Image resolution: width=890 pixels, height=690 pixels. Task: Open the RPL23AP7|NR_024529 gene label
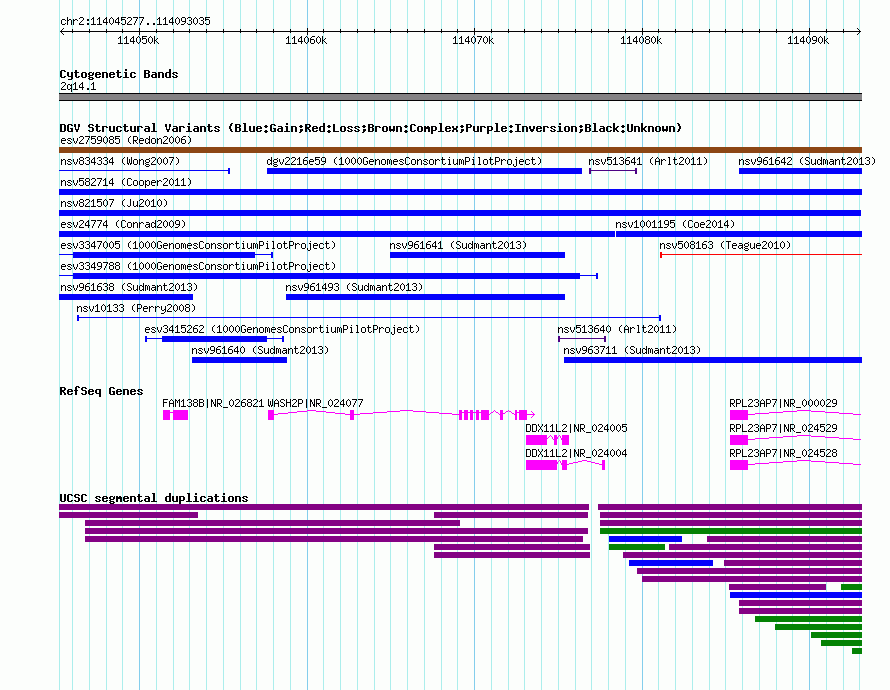coord(783,428)
